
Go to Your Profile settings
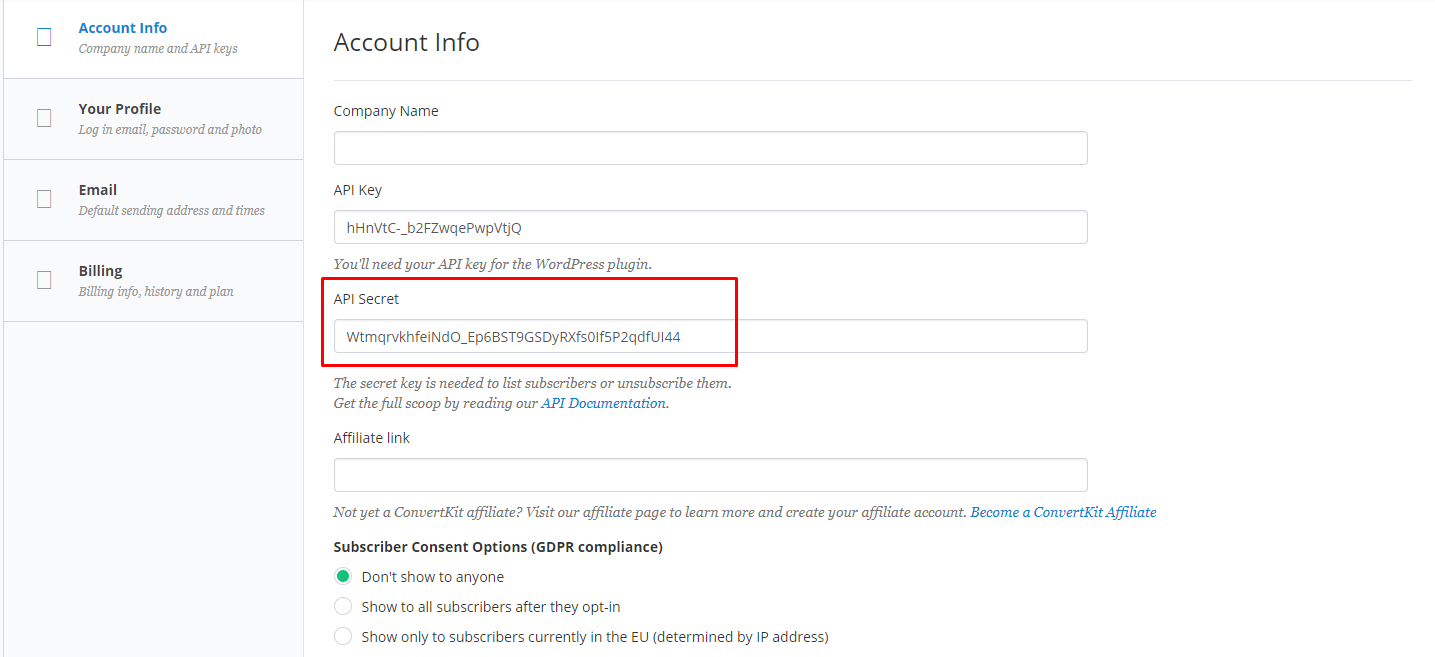(x=153, y=119)
